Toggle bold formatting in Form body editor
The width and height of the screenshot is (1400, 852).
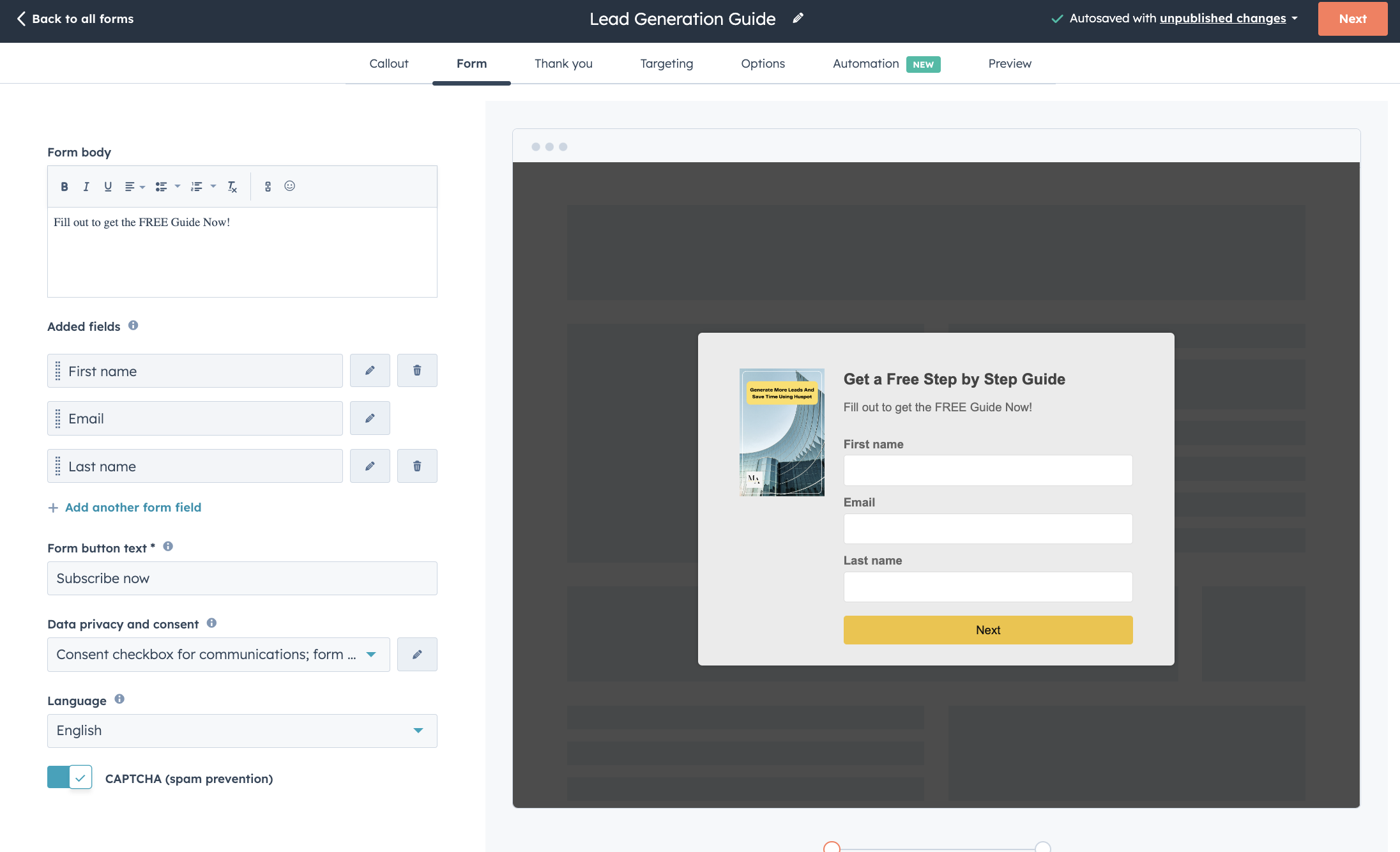click(65, 186)
